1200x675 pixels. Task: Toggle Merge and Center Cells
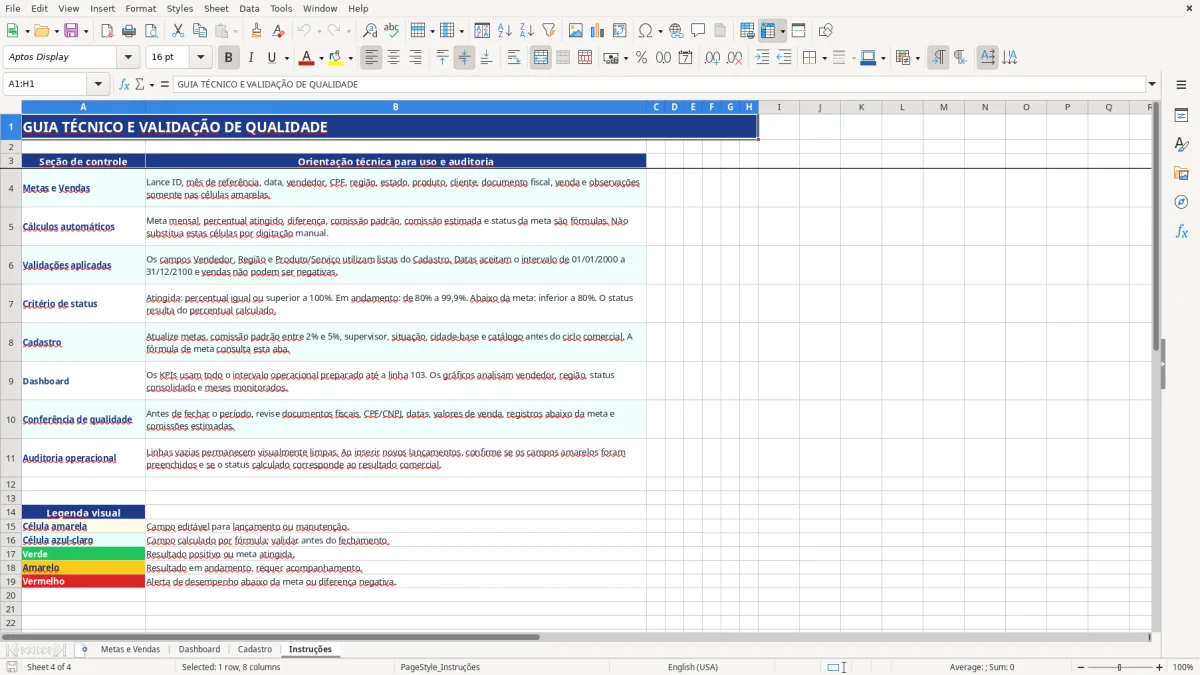pyautogui.click(x=541, y=58)
